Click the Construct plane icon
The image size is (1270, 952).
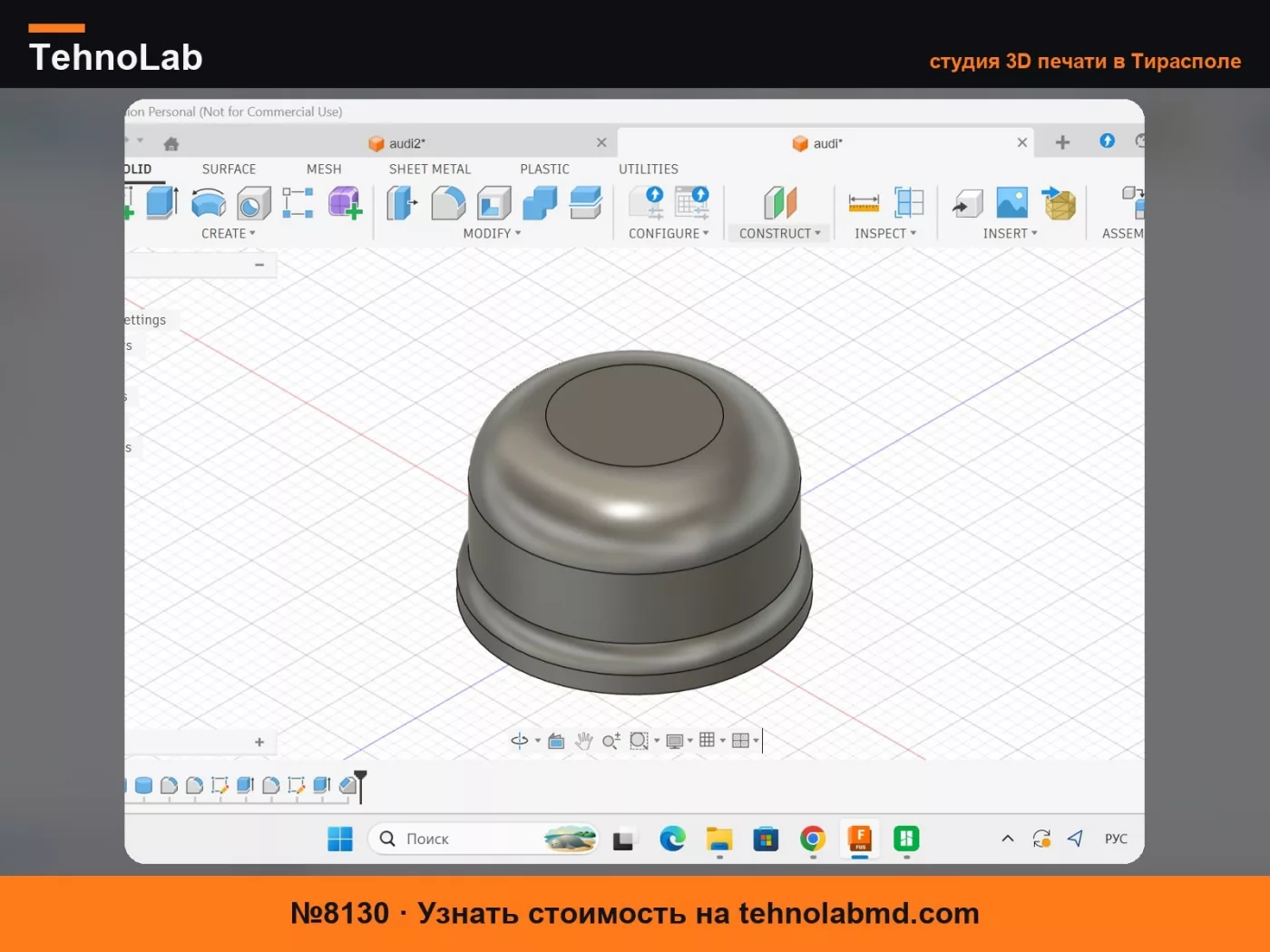click(780, 202)
